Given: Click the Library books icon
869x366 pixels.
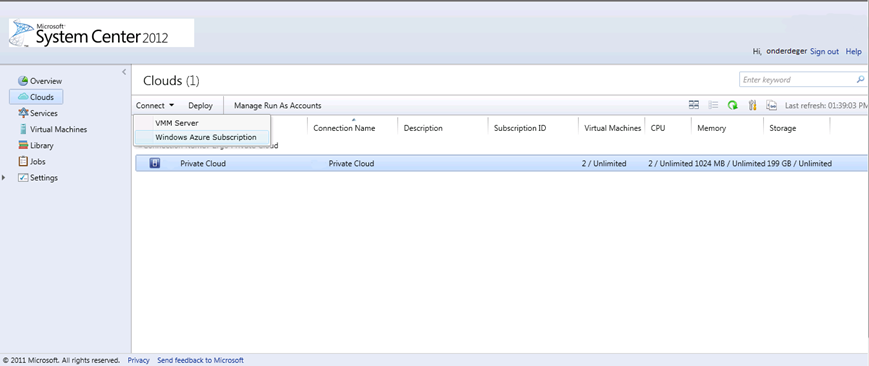Looking at the screenshot, I should click(23, 145).
